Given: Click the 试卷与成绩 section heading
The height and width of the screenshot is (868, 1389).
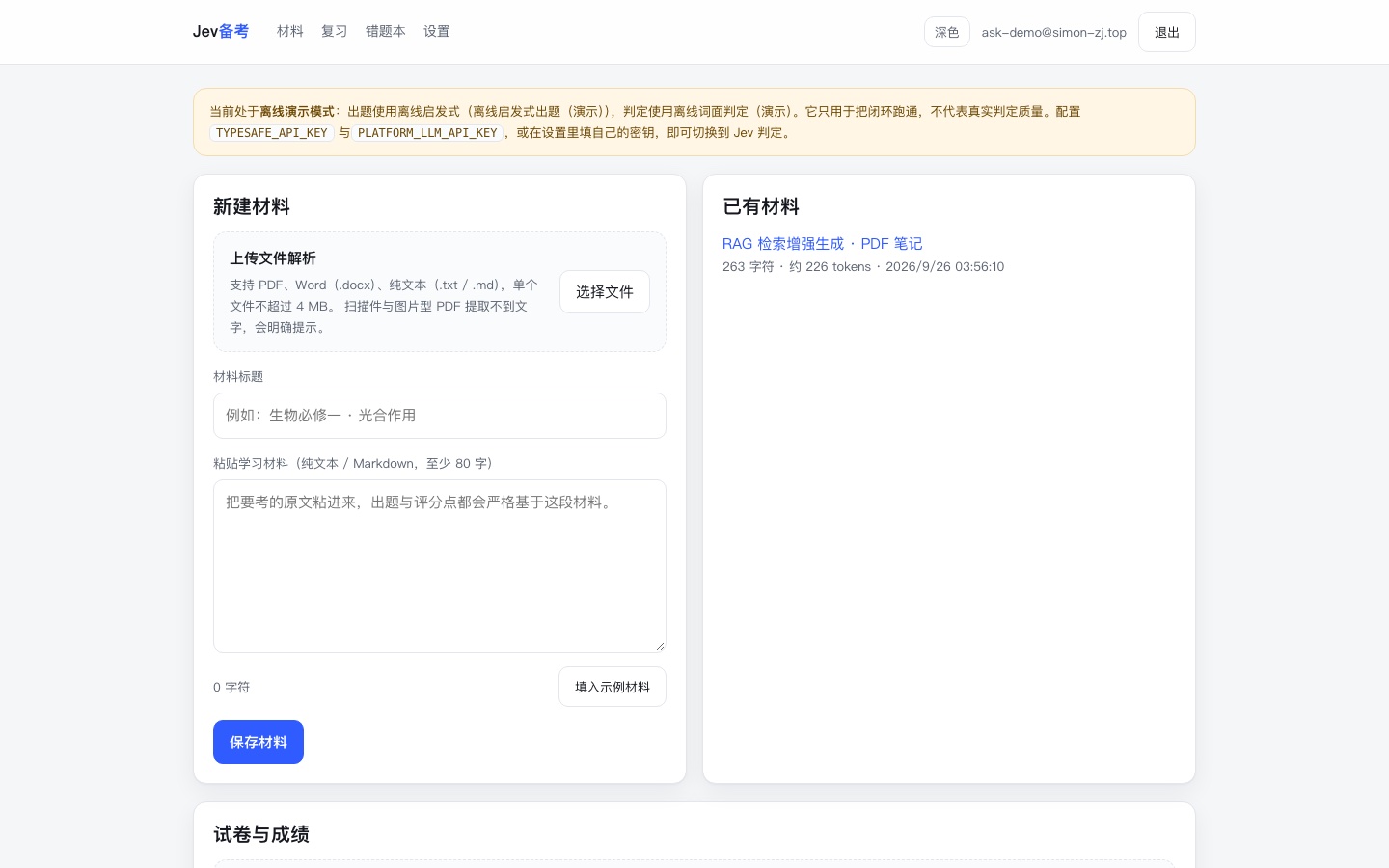Looking at the screenshot, I should pos(261,834).
